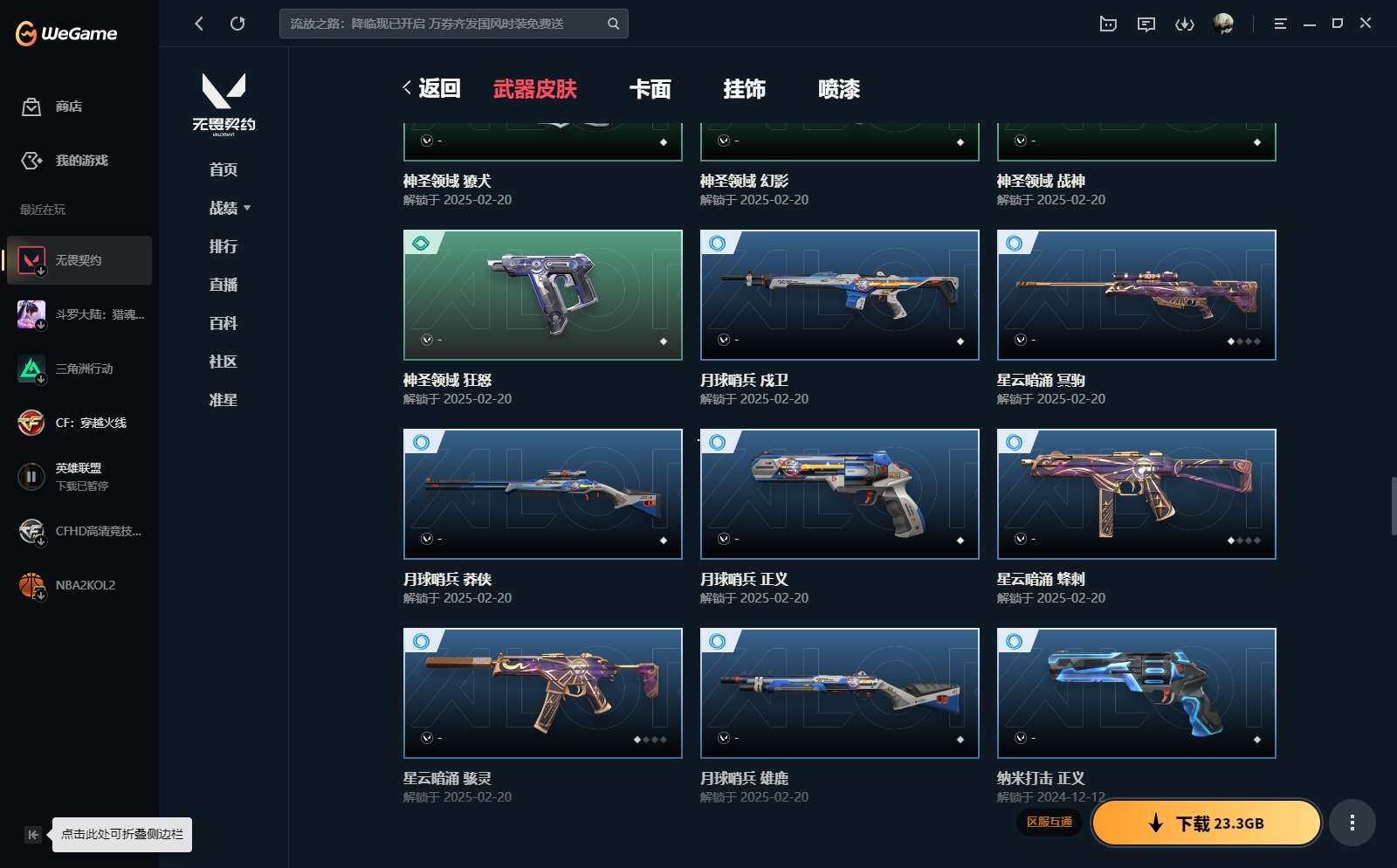Expand chevron on 月球哨兵 戍卫 skin card
The height and width of the screenshot is (868, 1397).
click(x=724, y=340)
